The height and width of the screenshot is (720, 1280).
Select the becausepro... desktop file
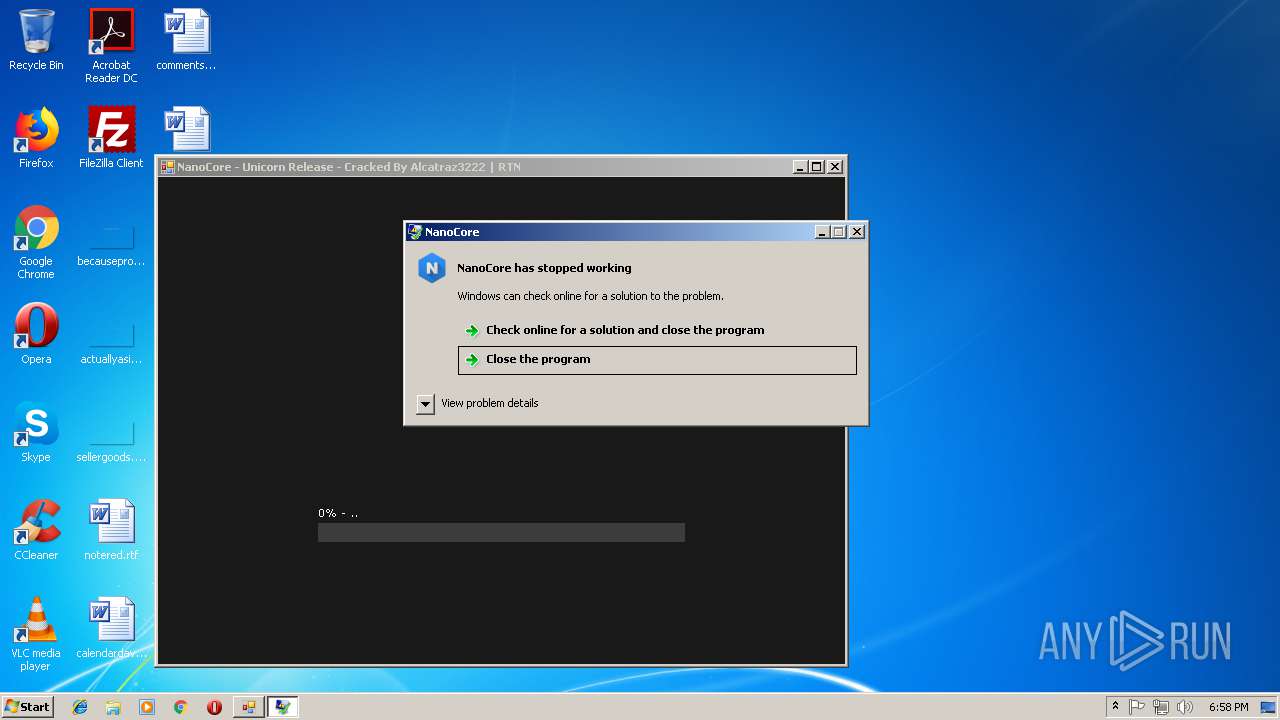click(x=111, y=243)
